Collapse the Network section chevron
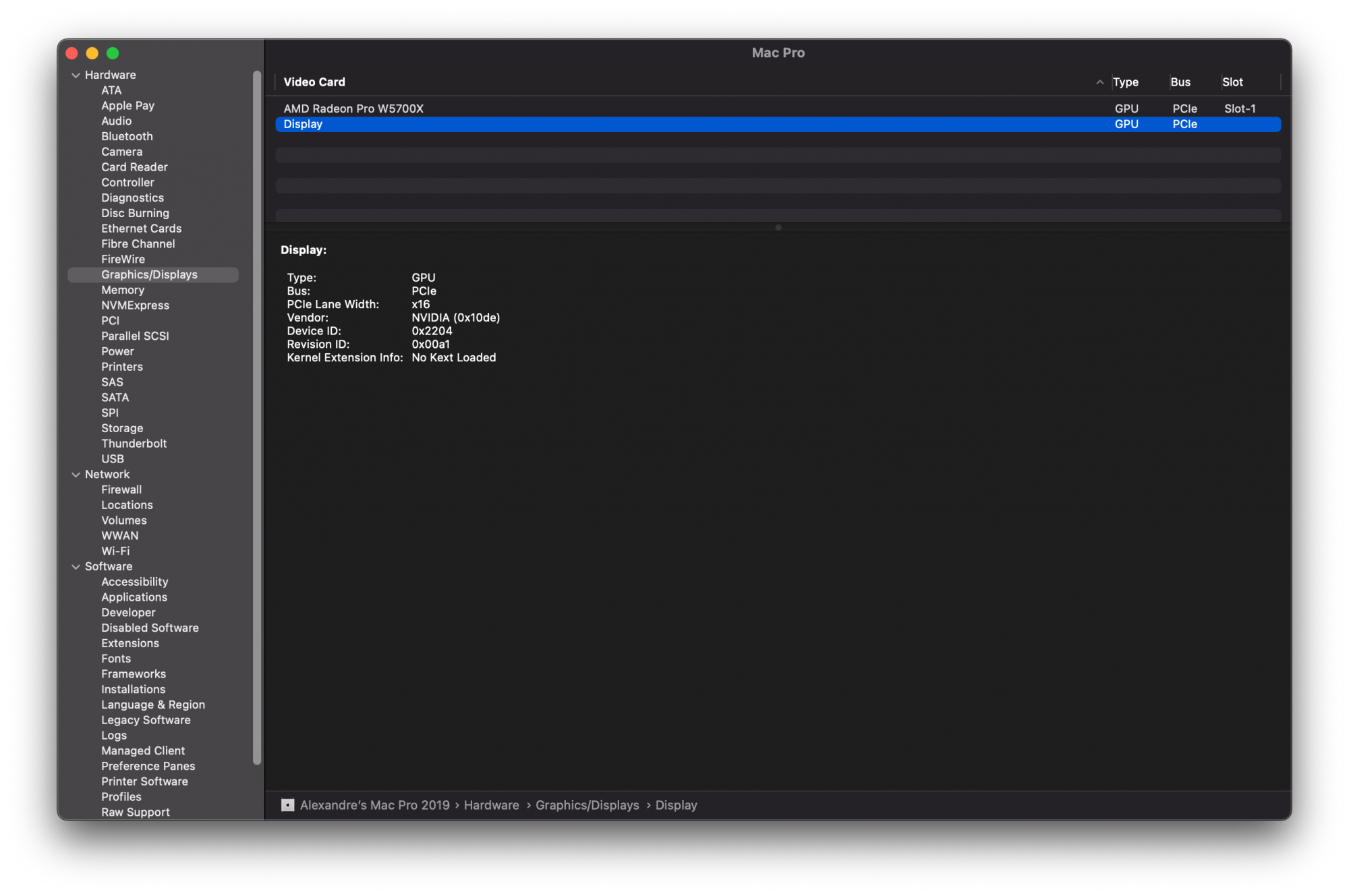This screenshot has height=896, width=1349. coord(76,475)
